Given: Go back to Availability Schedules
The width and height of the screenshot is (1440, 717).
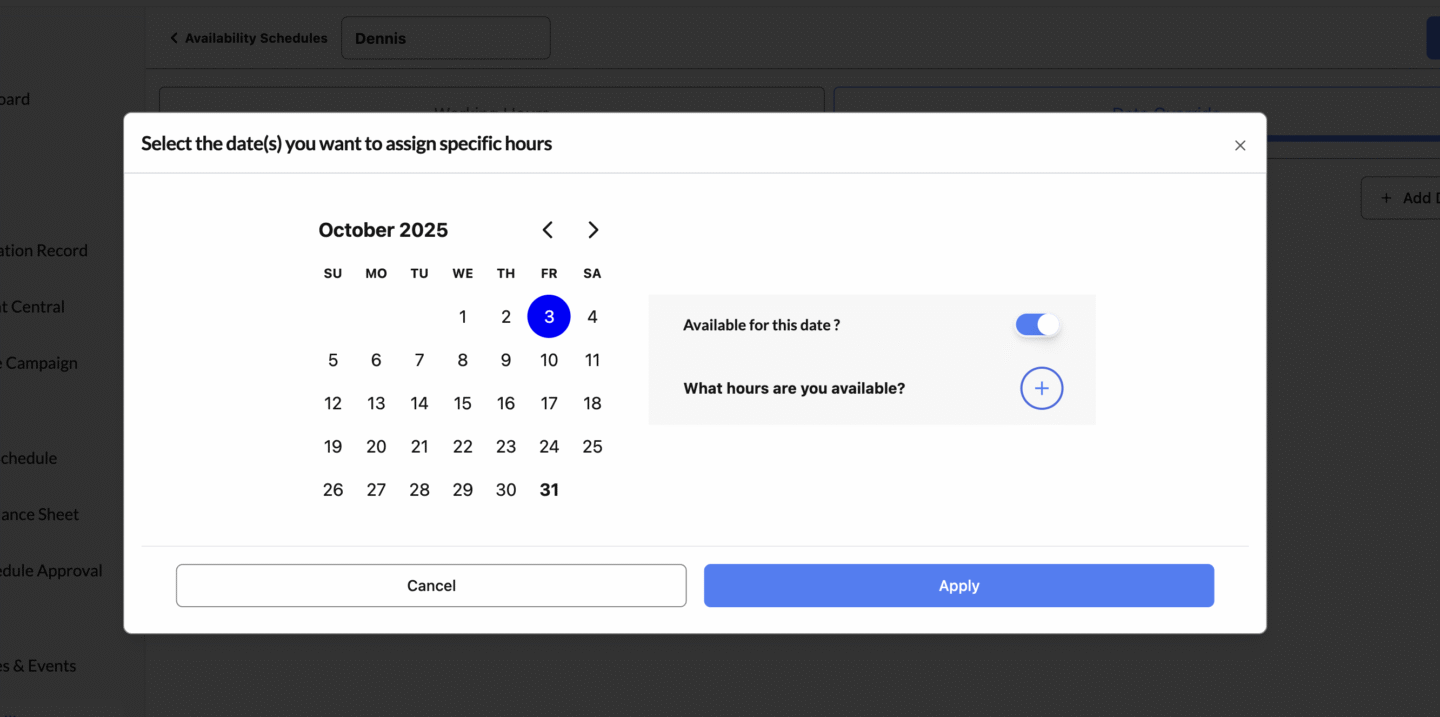Looking at the screenshot, I should click(x=248, y=38).
